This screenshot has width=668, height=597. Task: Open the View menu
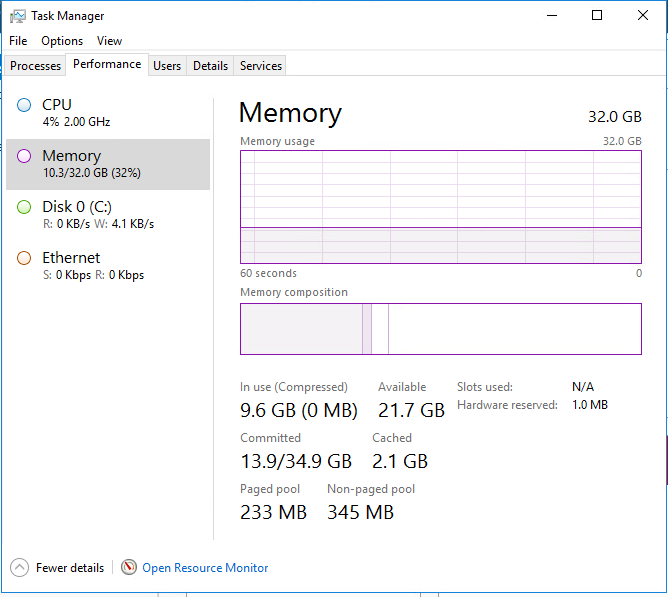tap(109, 41)
